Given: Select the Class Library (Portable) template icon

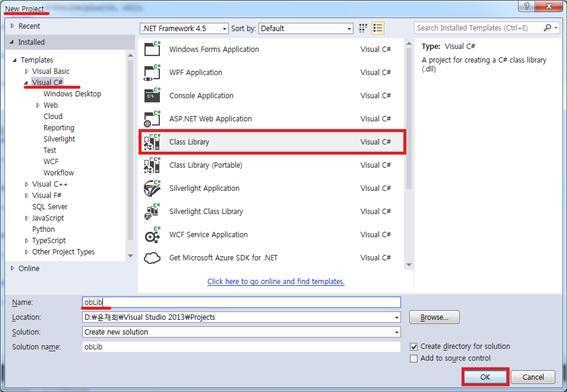Looking at the screenshot, I should pos(152,165).
